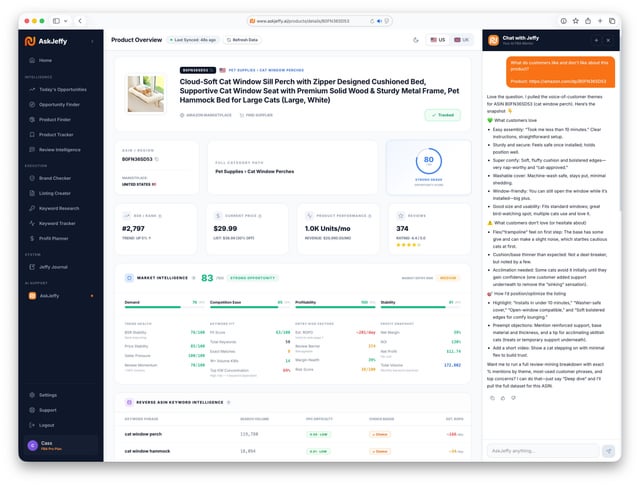Open Product Finder in sidebar
This screenshot has height=486, width=640.
[x=55, y=120]
